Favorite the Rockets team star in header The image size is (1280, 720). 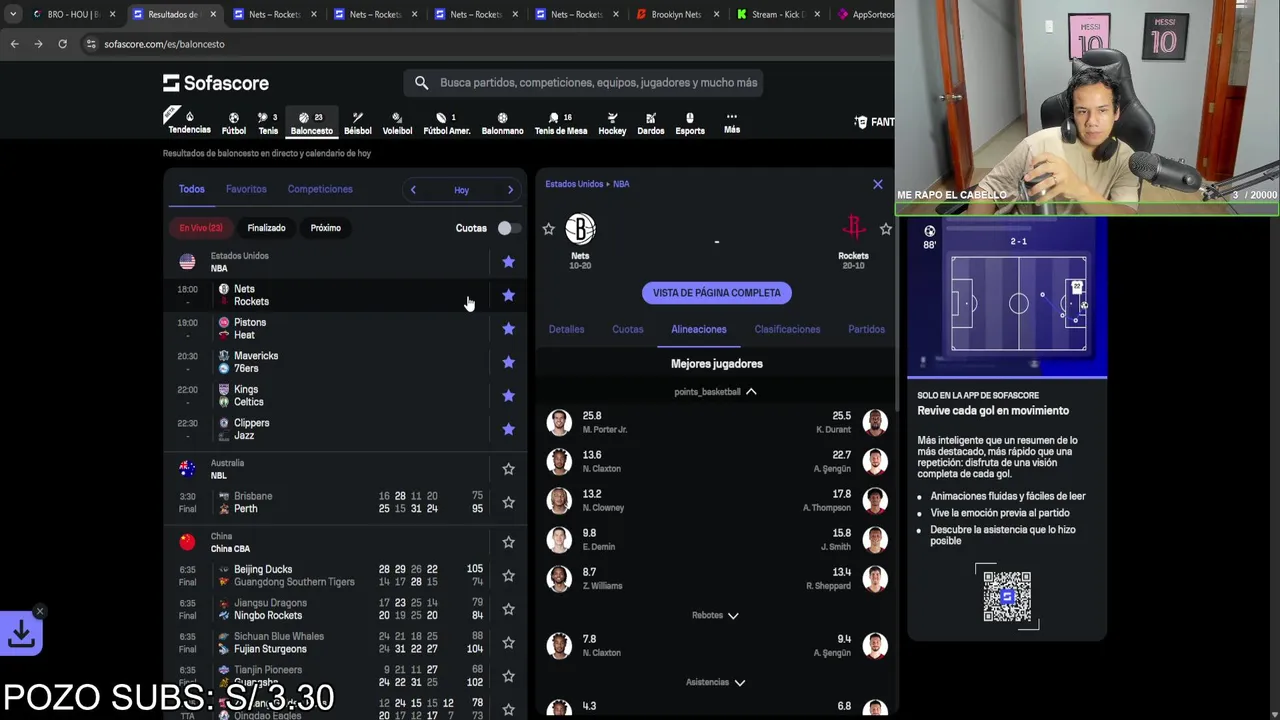click(885, 229)
